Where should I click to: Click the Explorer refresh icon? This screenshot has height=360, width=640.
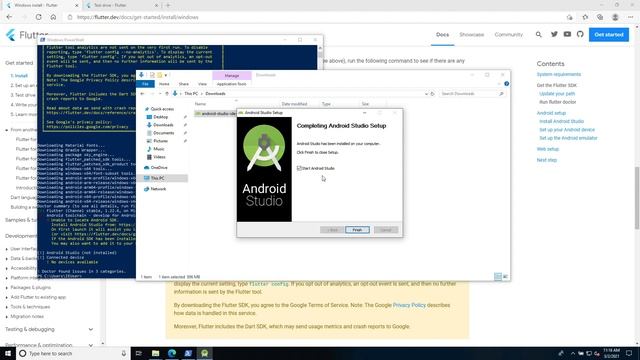tap(433, 93)
